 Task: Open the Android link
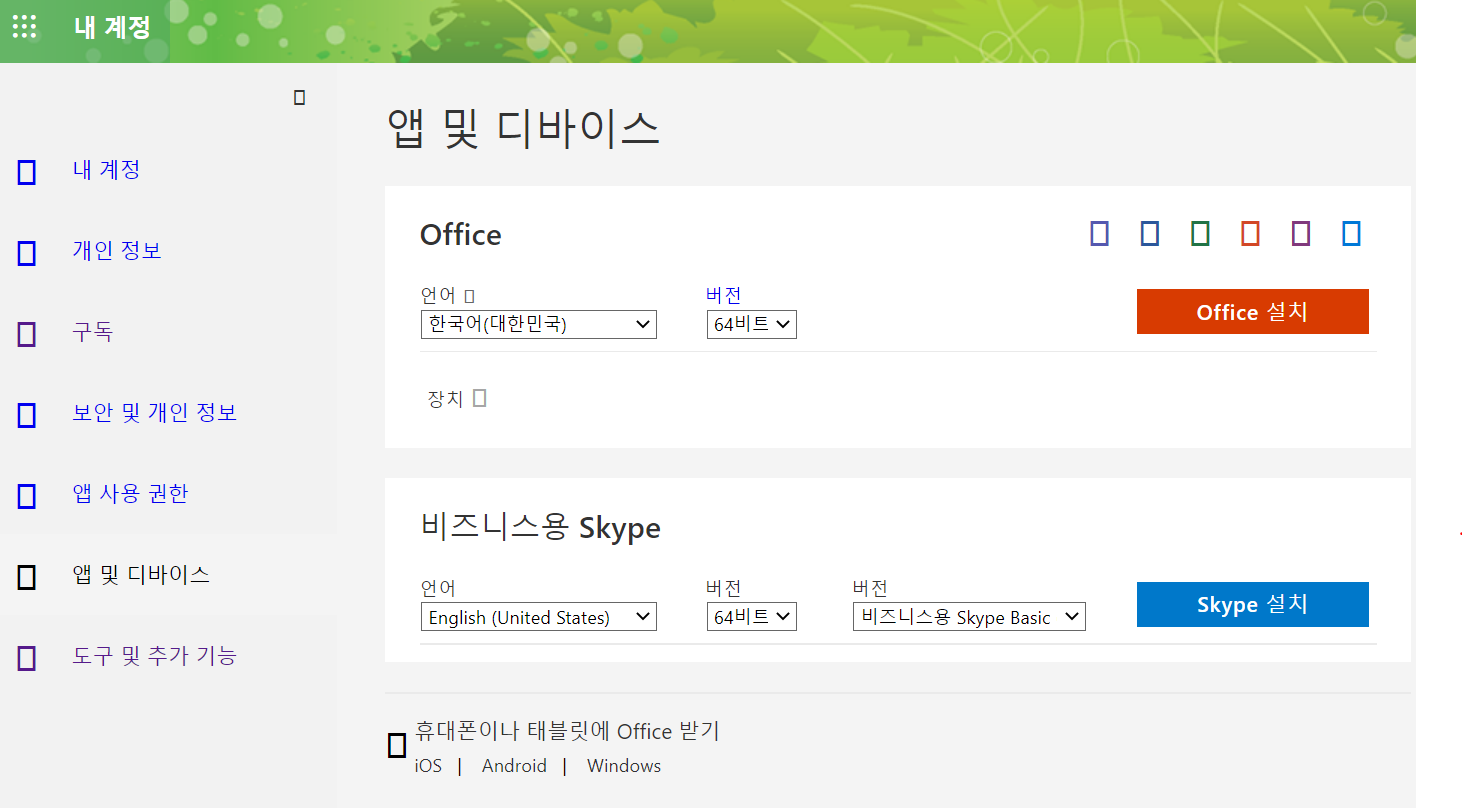click(x=514, y=766)
